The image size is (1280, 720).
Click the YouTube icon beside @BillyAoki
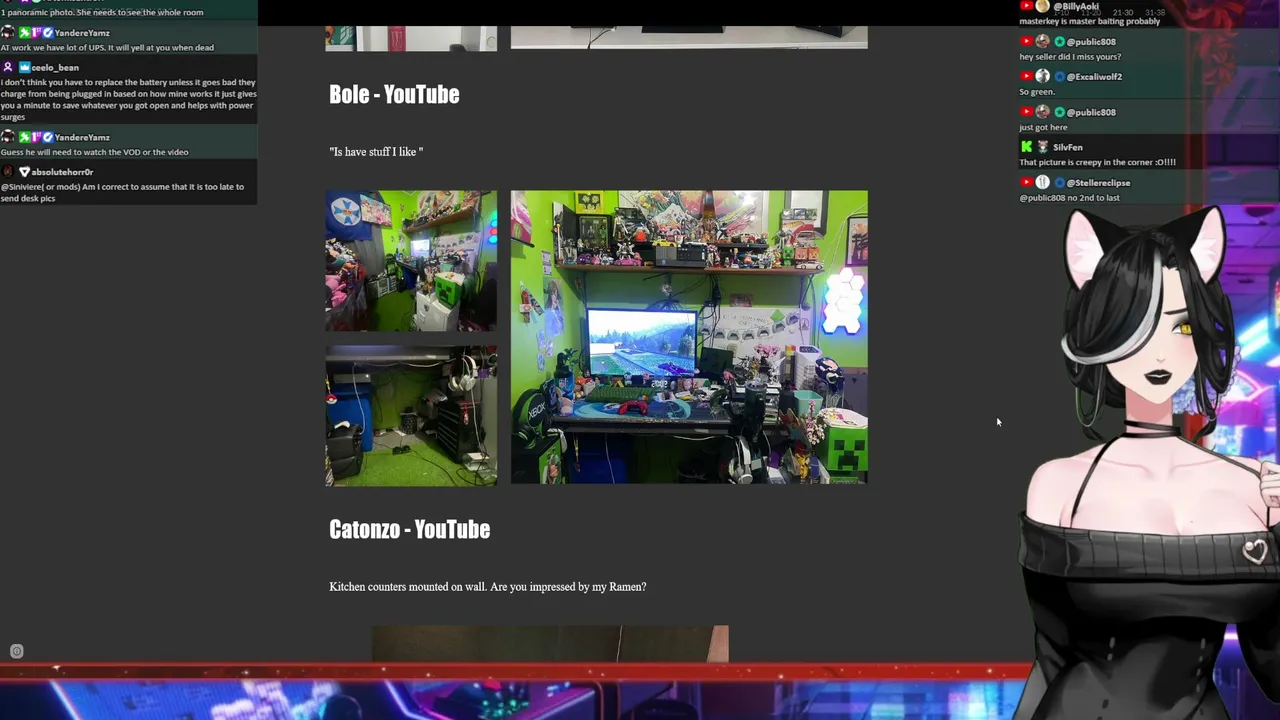[x=1026, y=6]
